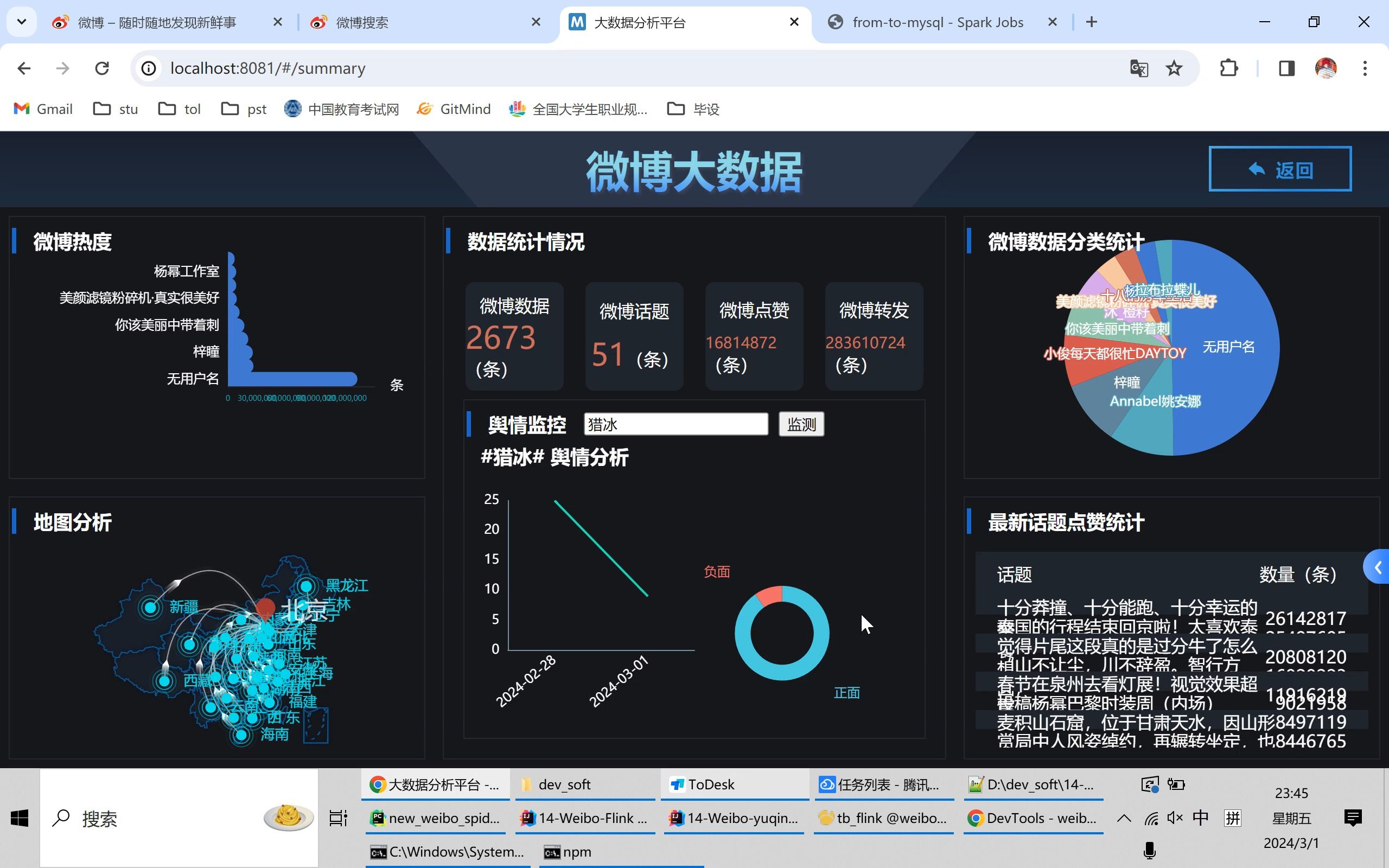The image size is (1389, 868).
Task: Open the 毕设 bookmark folder
Action: [x=693, y=109]
